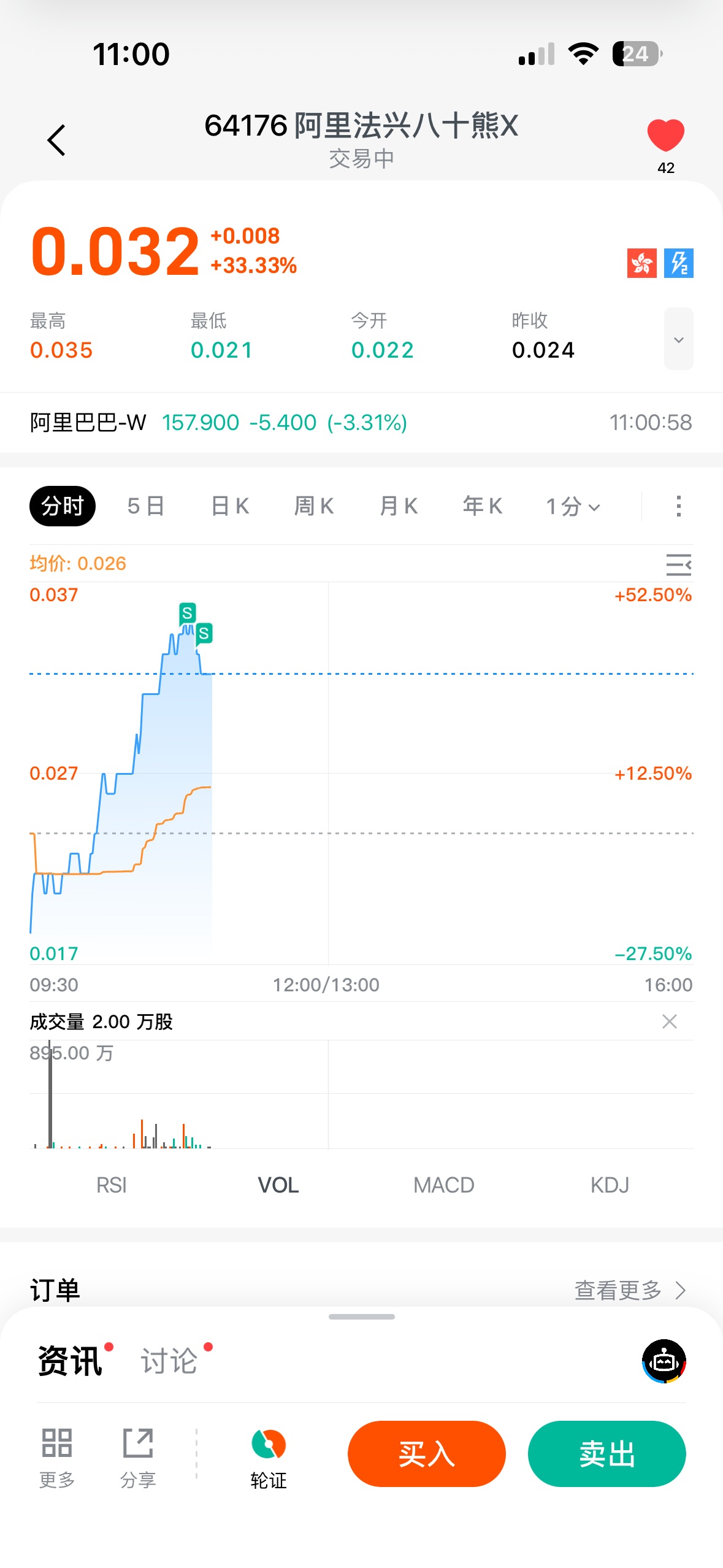
Task: Tap the chart side panel collapse icon
Action: (678, 564)
